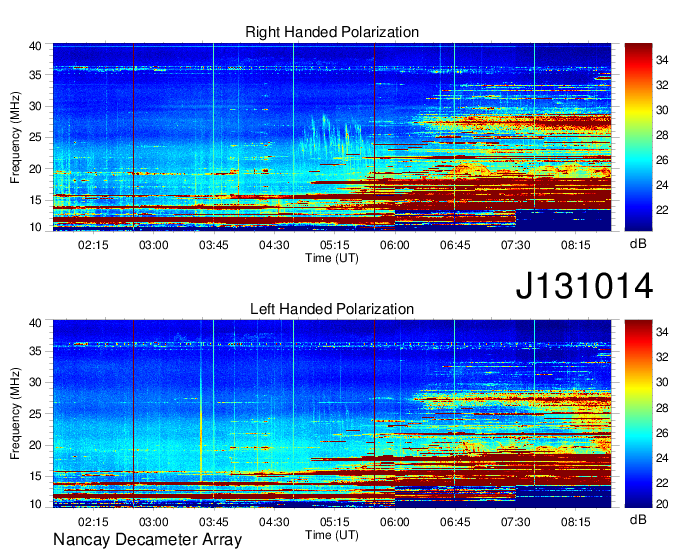Viewport: 680px width, 552px height.
Task: Click the dB label under the Right Handed color bar
Action: click(x=638, y=244)
